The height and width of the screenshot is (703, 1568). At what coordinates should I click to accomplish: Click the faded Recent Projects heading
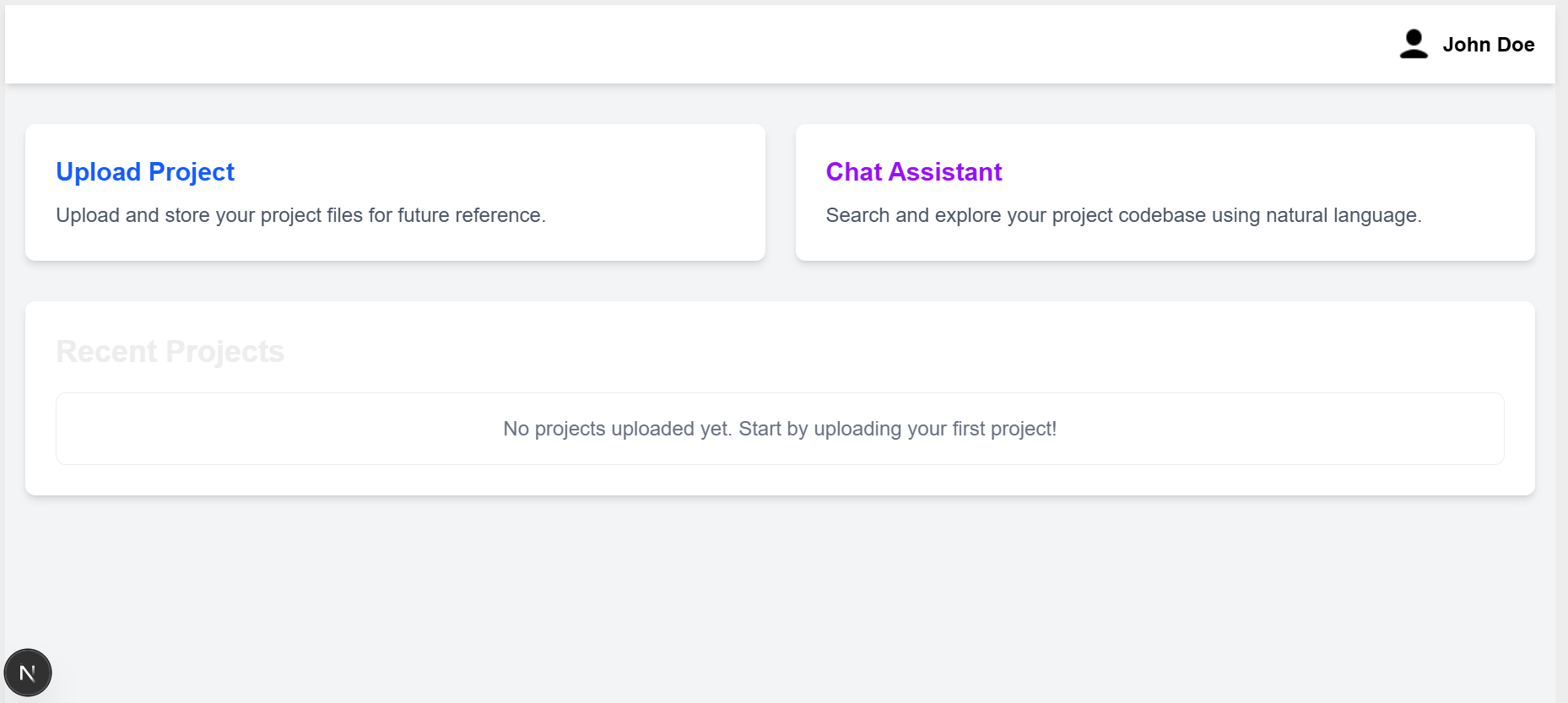(170, 352)
